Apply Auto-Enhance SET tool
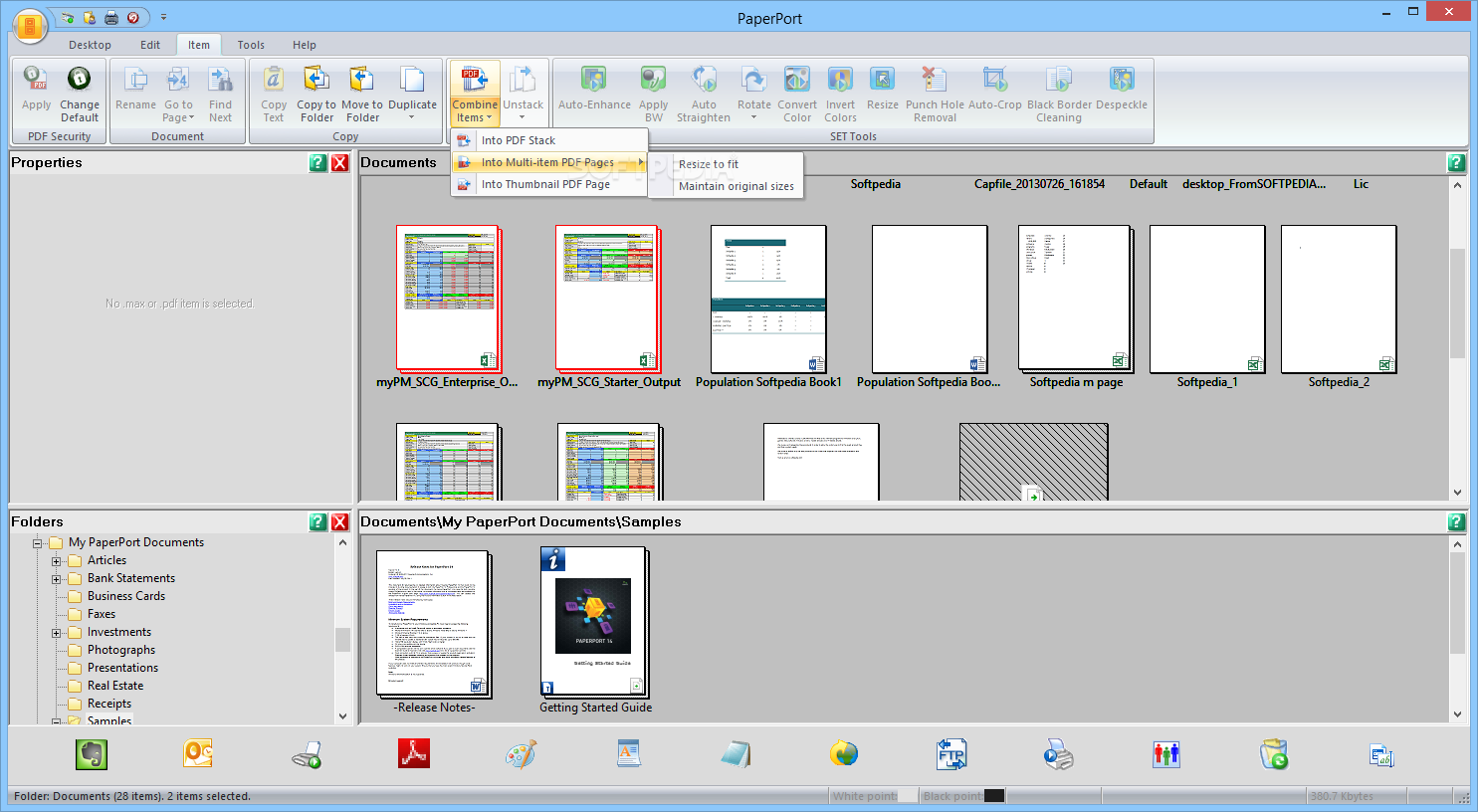1478x812 pixels. tap(594, 88)
